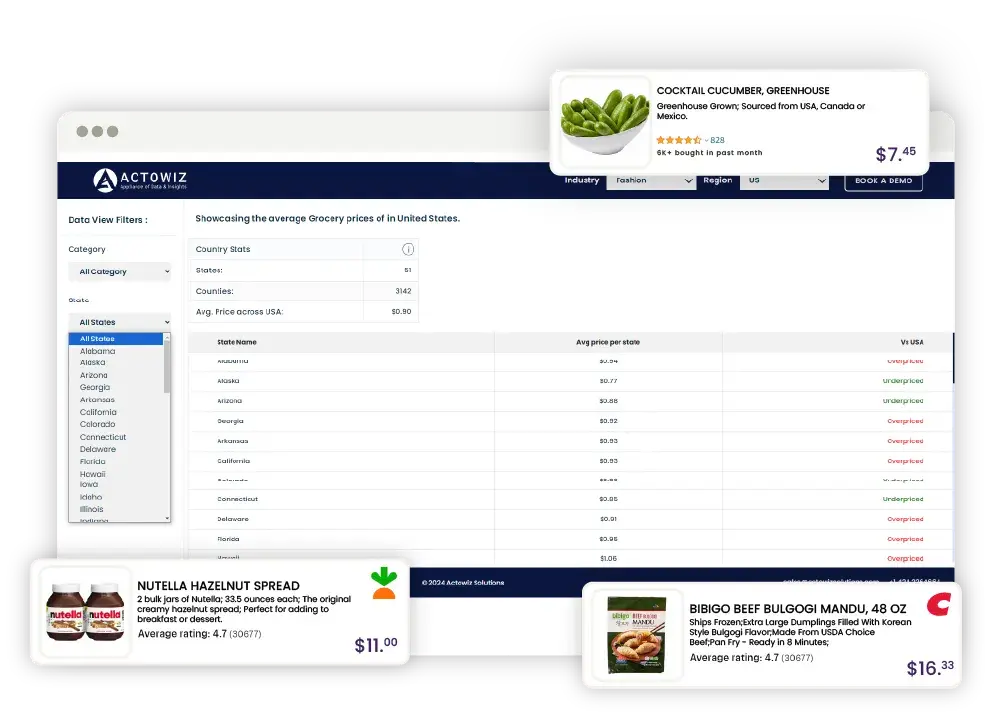Click the main table's right scrollbar
Viewport: 998px width, 720px height.
pos(953,358)
